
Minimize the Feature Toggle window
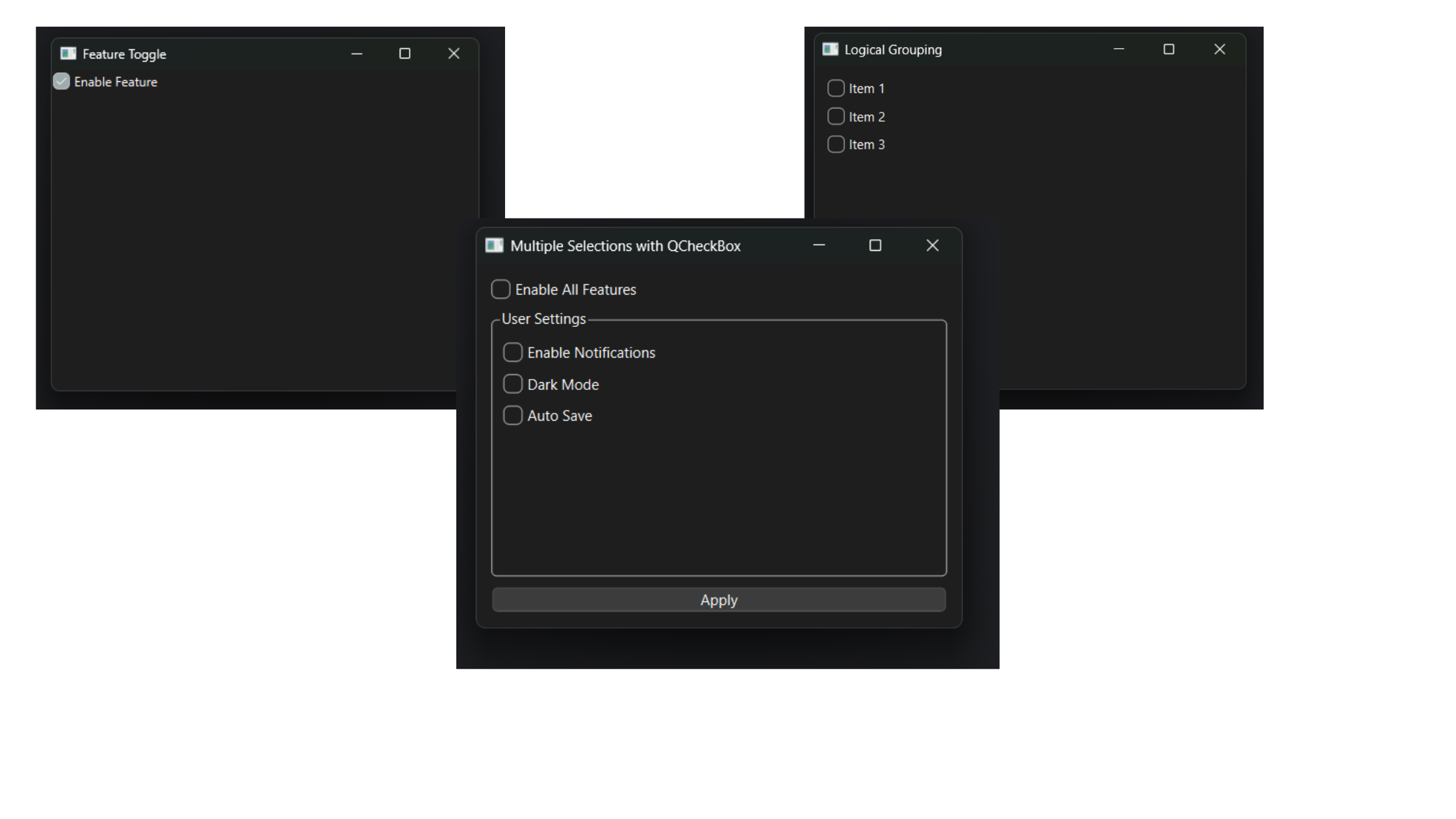pyautogui.click(x=356, y=53)
